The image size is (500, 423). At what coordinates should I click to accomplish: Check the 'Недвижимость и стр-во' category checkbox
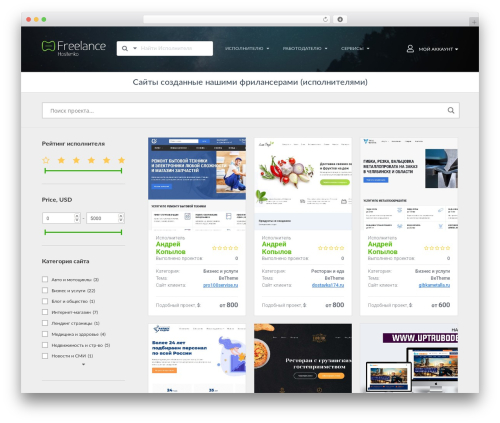pos(45,345)
